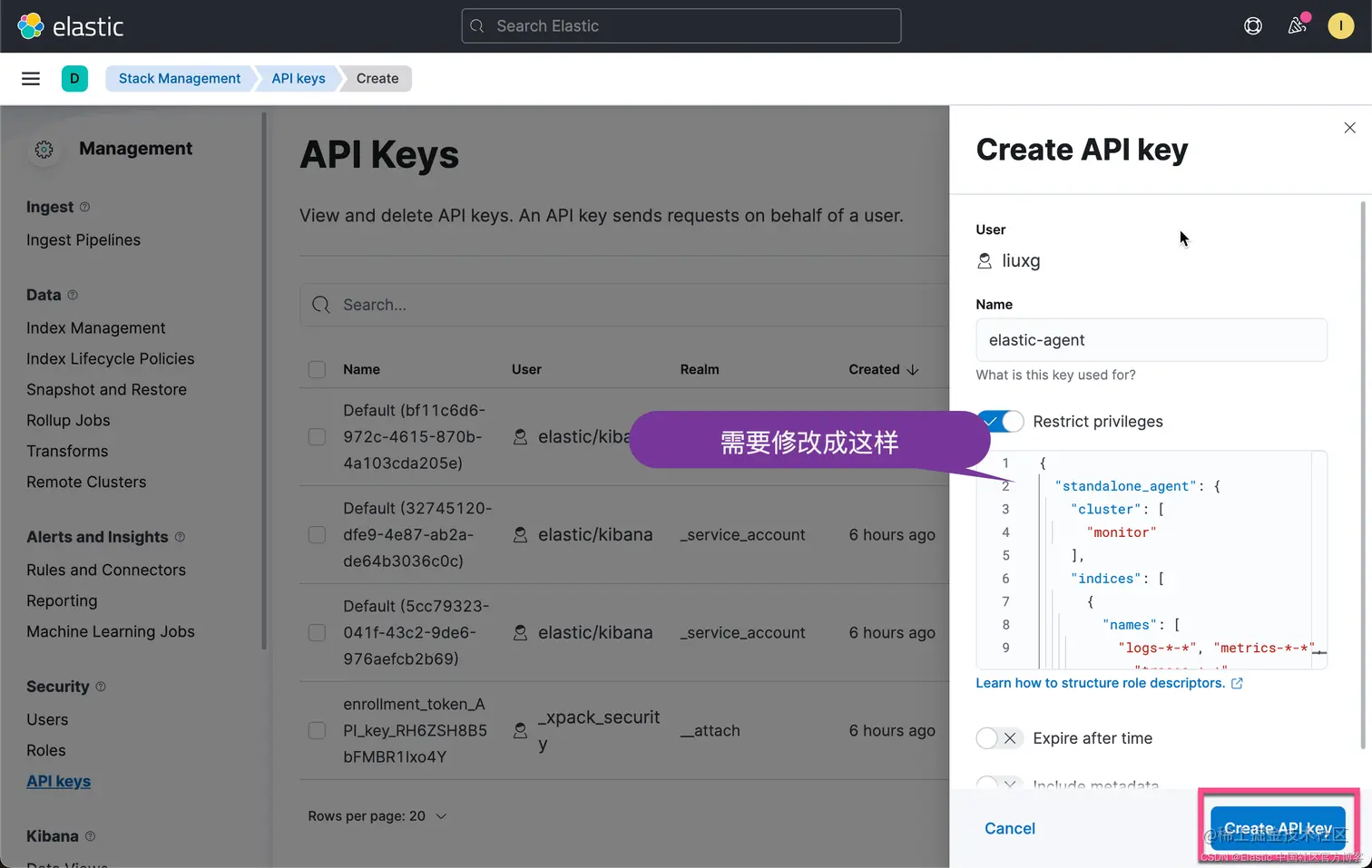This screenshot has height=868, width=1372.
Task: Open Index Lifecycle Policies
Action: pyautogui.click(x=111, y=359)
